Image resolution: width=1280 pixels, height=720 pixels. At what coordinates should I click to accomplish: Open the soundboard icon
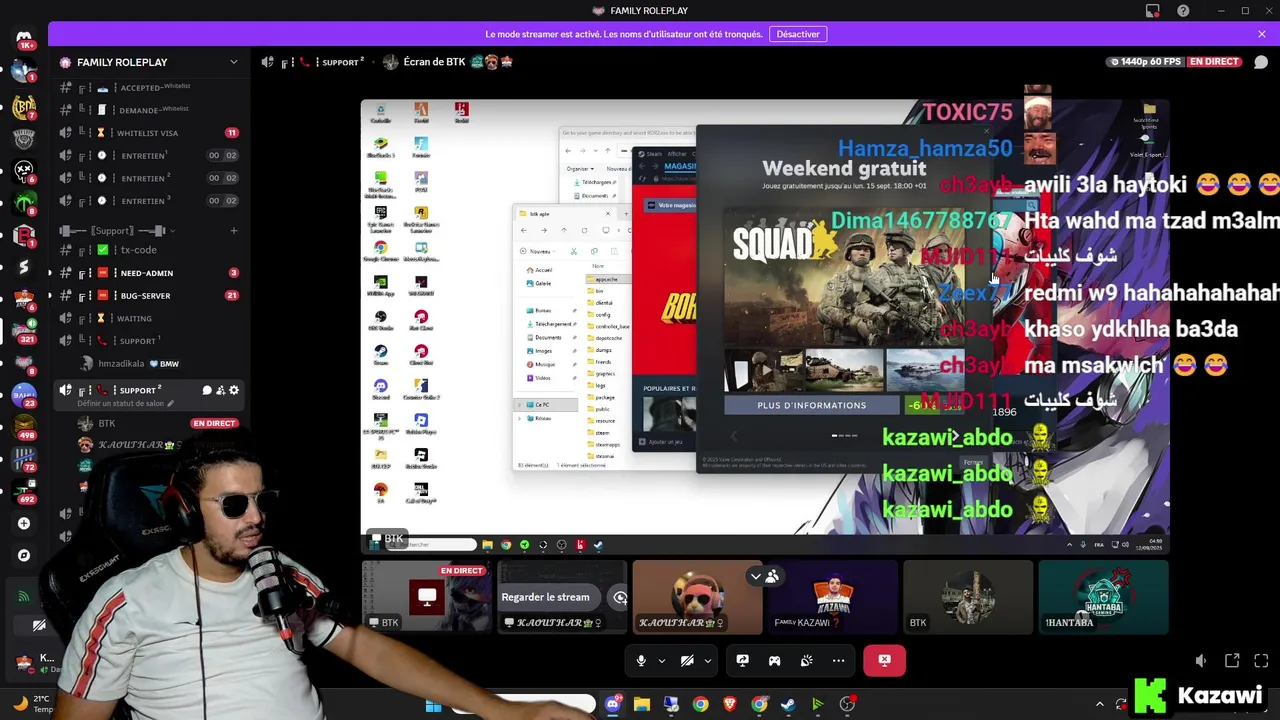tap(806, 661)
